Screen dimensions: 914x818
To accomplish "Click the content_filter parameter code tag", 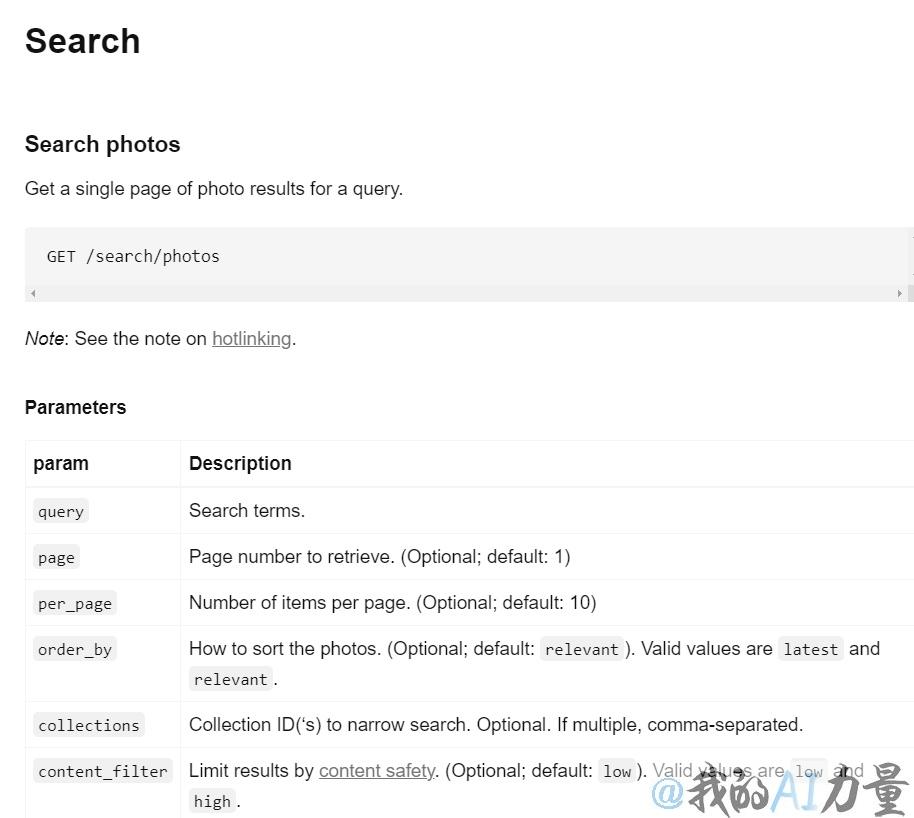I will [x=103, y=771].
